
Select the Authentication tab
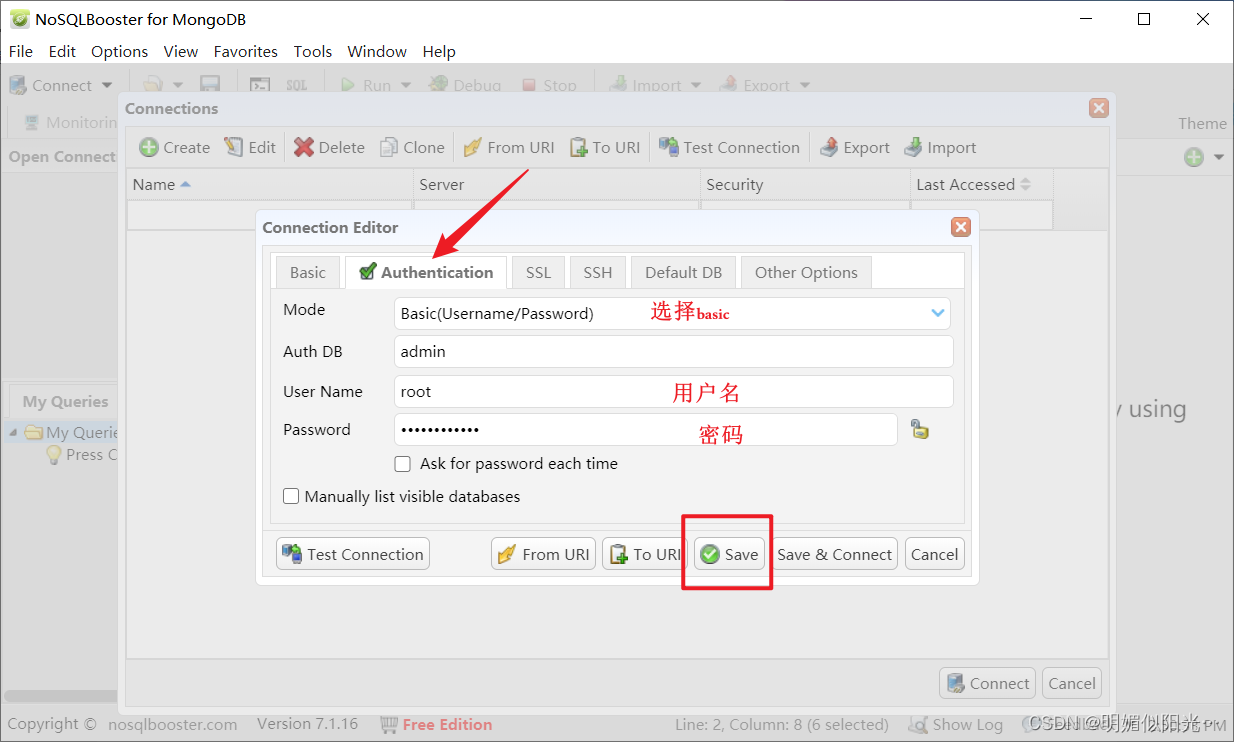tap(426, 272)
